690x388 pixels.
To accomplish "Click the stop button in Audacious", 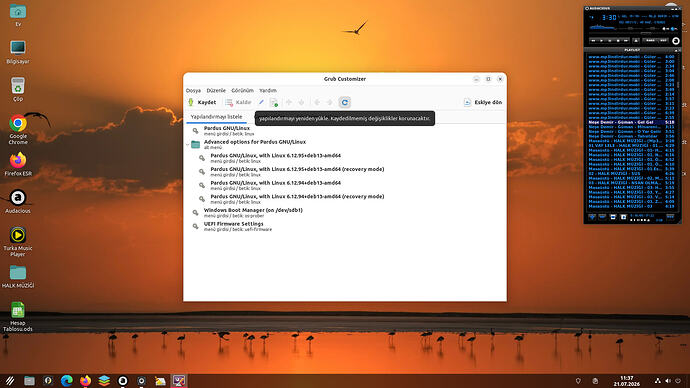I will [x=618, y=40].
